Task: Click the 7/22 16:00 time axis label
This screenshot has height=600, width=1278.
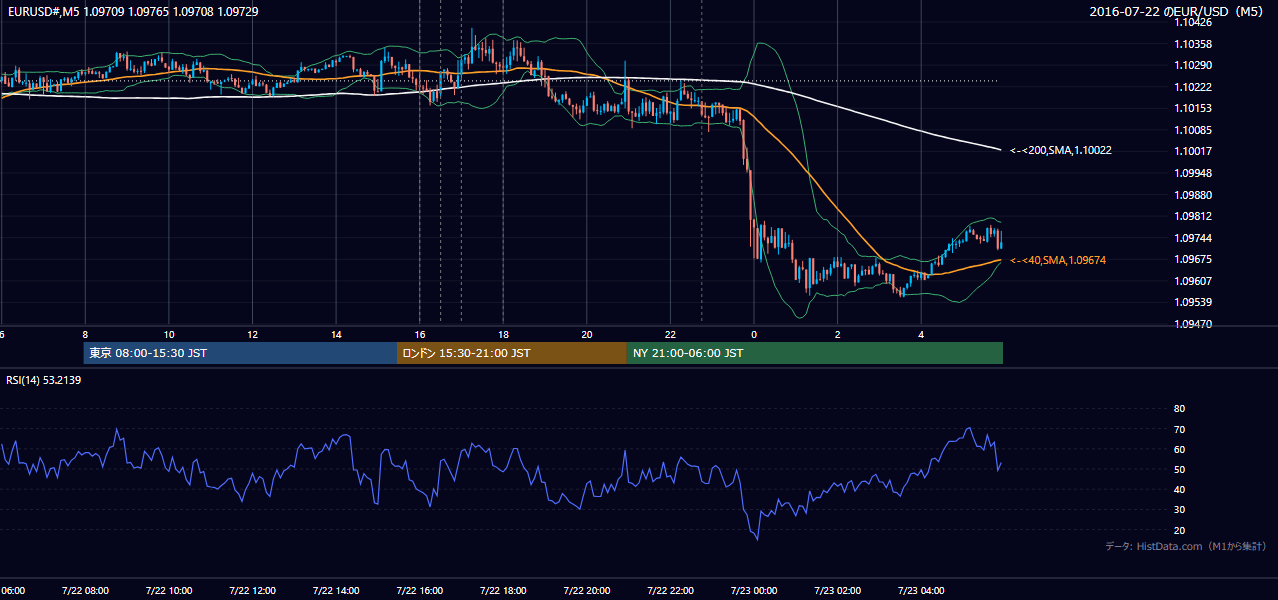Action: tap(419, 591)
